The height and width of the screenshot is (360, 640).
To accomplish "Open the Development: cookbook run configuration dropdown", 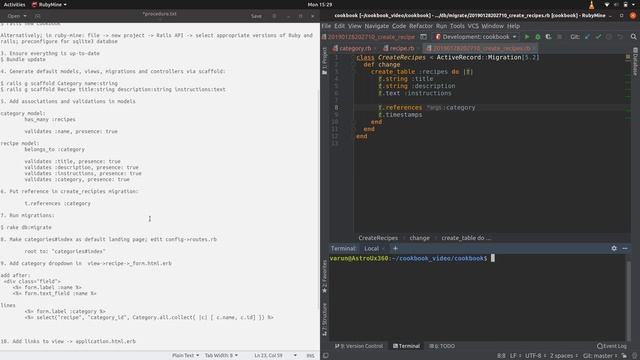I will [x=476, y=37].
